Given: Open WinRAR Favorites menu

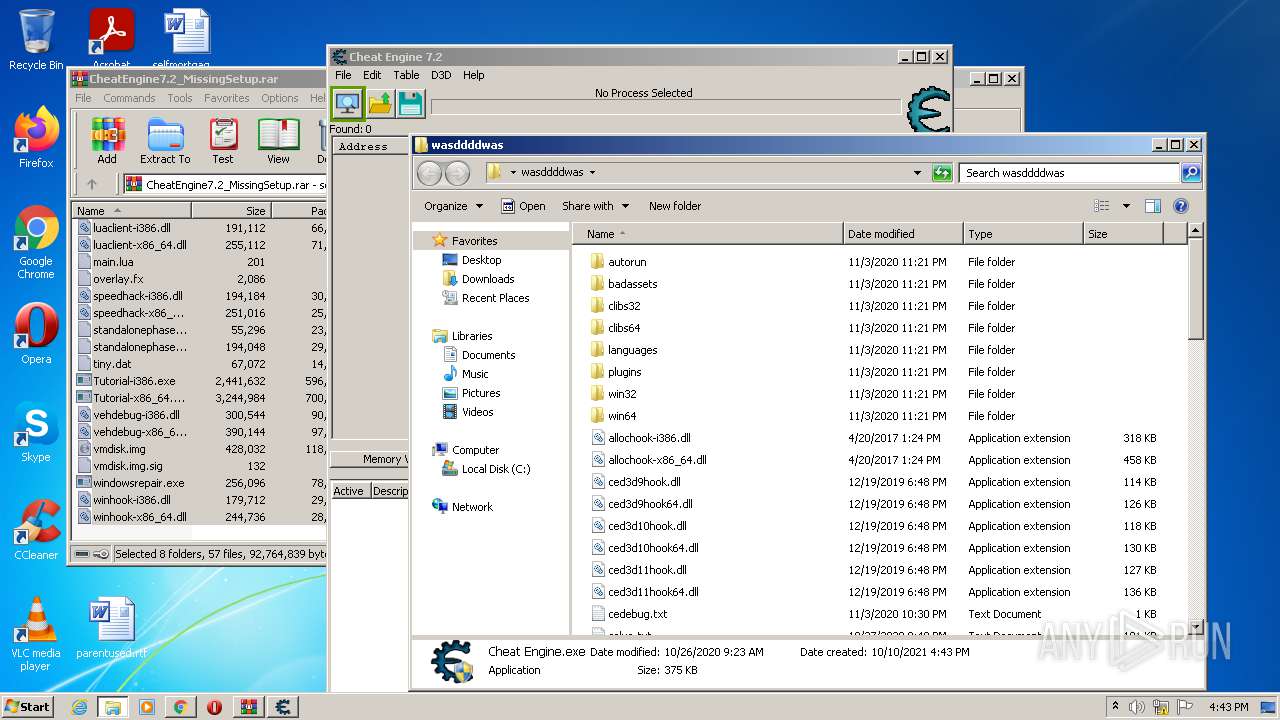Looking at the screenshot, I should (227, 98).
